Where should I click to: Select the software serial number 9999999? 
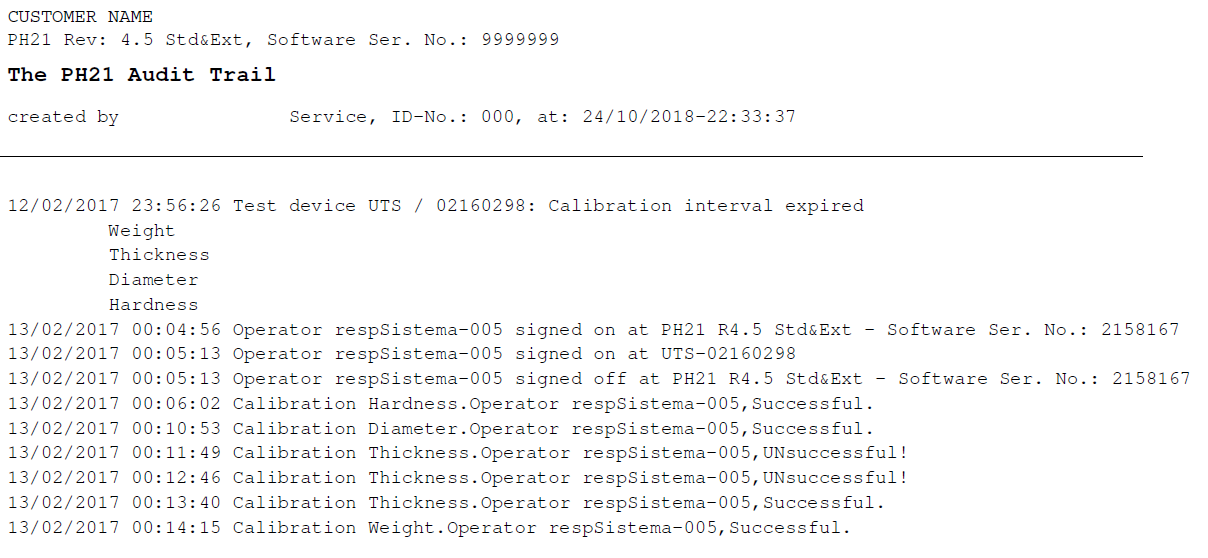click(520, 40)
